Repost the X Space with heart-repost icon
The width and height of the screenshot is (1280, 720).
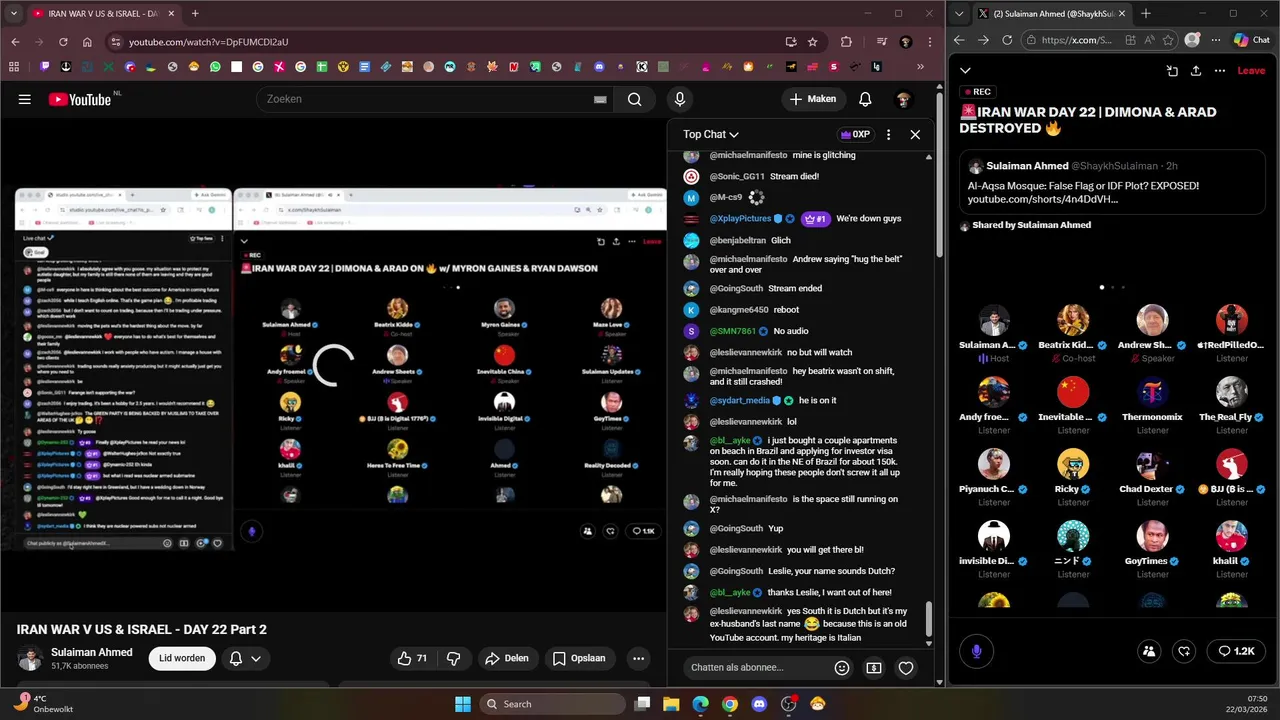1184,651
